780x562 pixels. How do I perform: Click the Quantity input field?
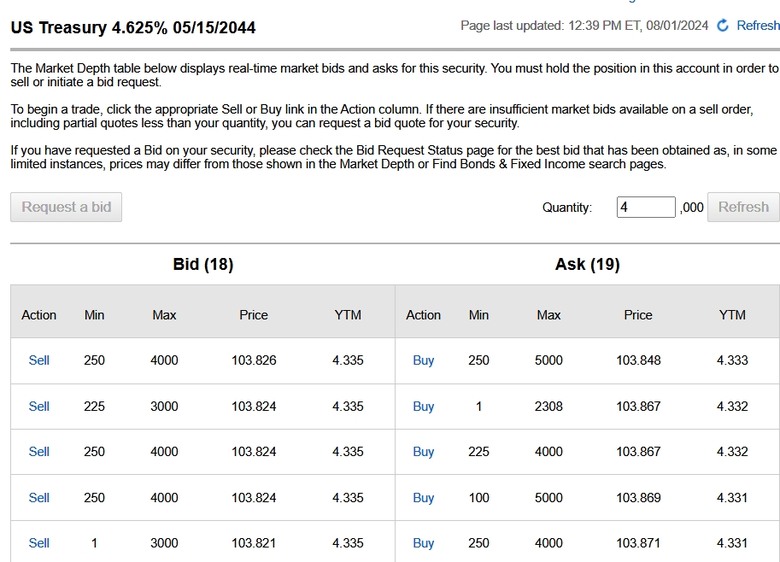tap(646, 207)
